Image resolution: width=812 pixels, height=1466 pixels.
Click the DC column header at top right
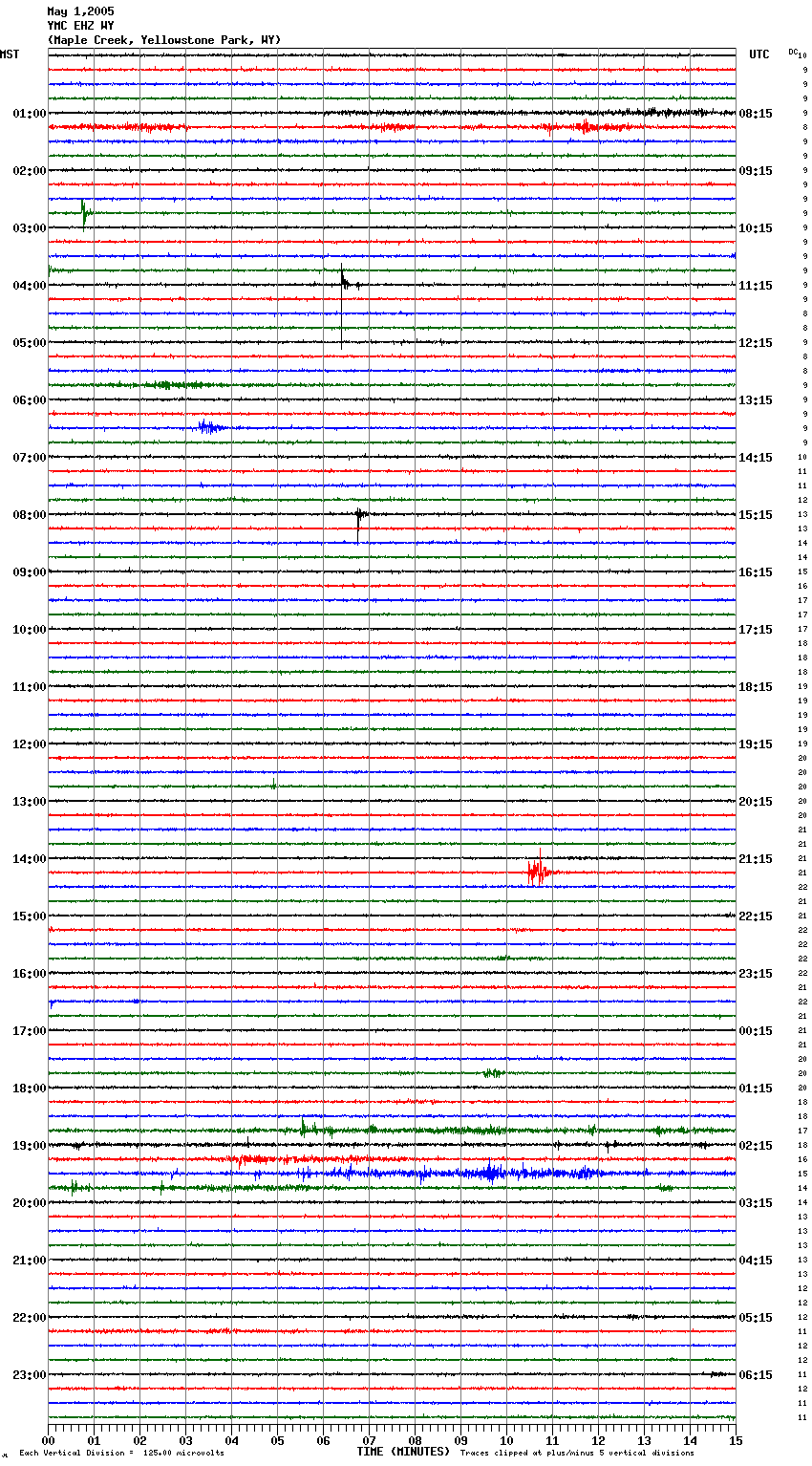(793, 52)
